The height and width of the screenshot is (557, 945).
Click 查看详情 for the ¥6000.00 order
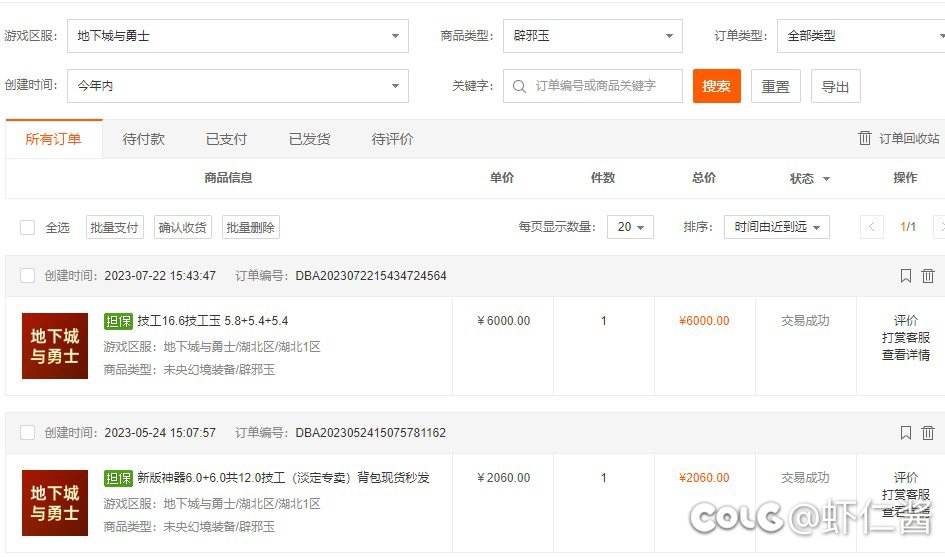(x=906, y=354)
